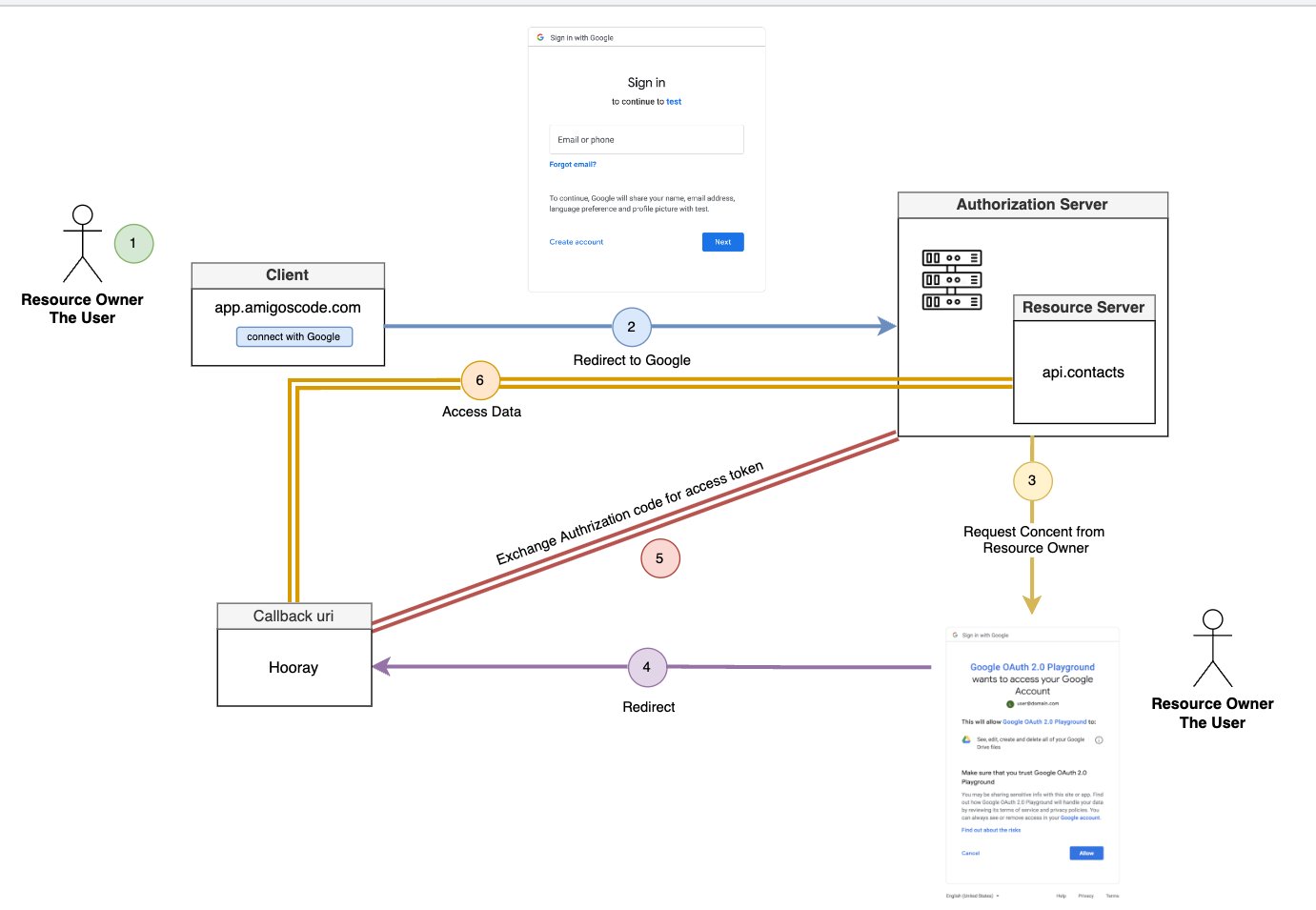This screenshot has width=1316, height=910.
Task: Select the stick figure near the consent screen
Action: pyautogui.click(x=1213, y=648)
